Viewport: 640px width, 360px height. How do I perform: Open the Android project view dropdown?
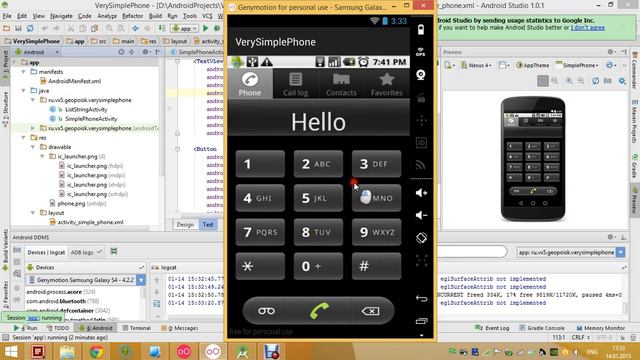(37, 52)
